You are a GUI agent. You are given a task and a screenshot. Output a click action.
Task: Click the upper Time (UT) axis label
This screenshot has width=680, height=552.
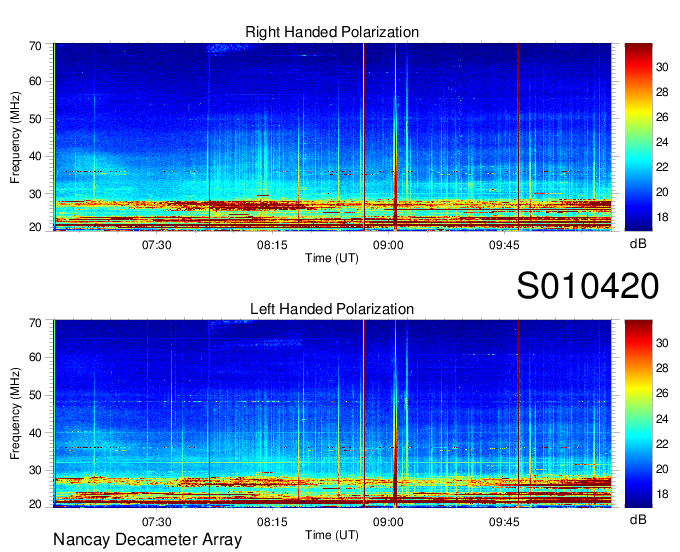[332, 258]
